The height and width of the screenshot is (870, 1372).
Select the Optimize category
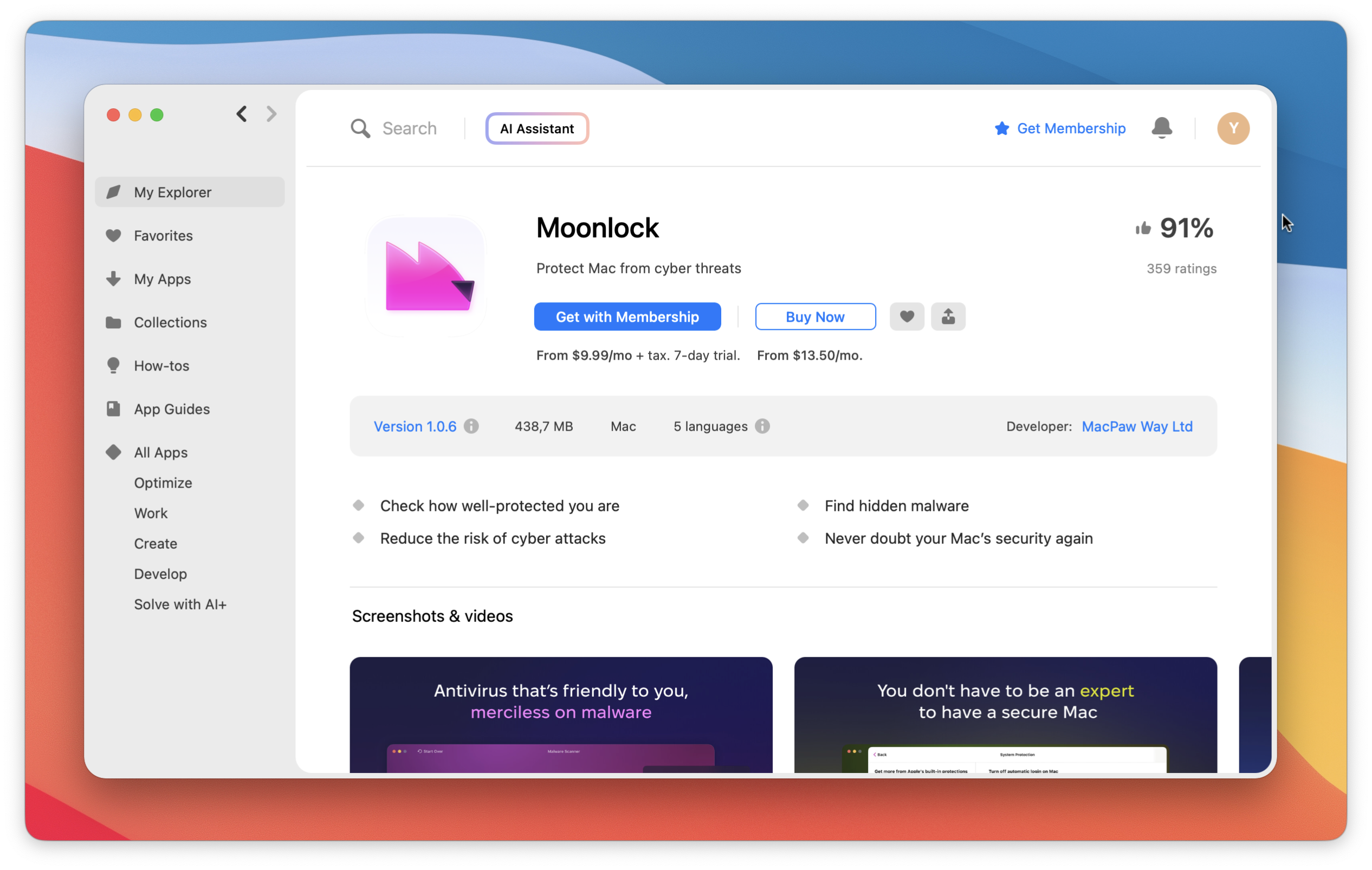[x=163, y=483]
